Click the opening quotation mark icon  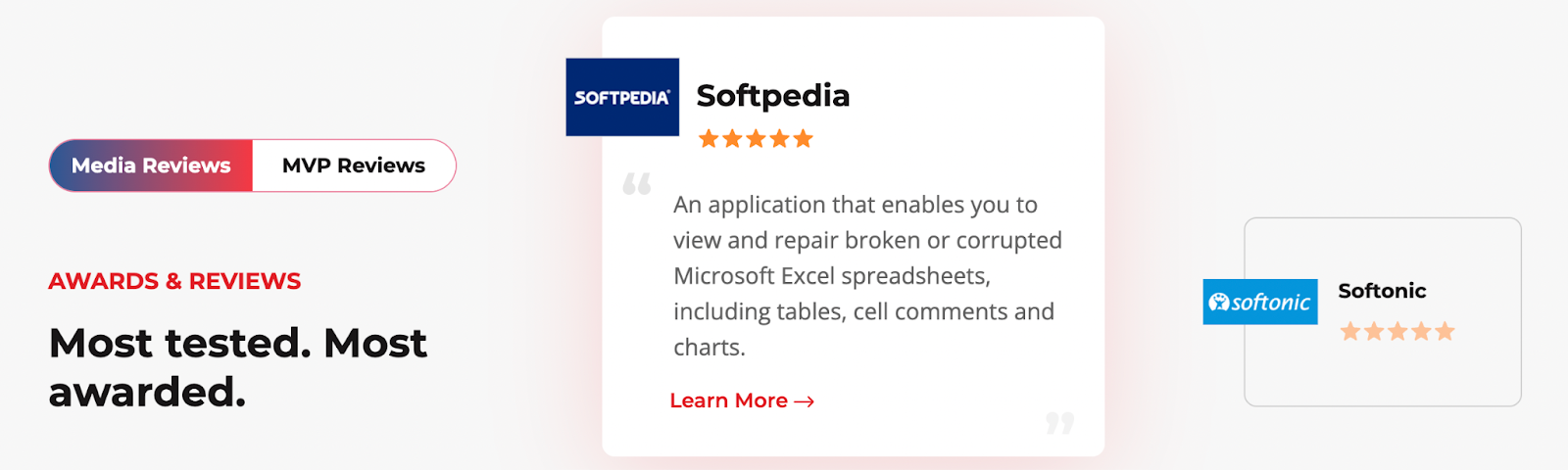(x=637, y=183)
